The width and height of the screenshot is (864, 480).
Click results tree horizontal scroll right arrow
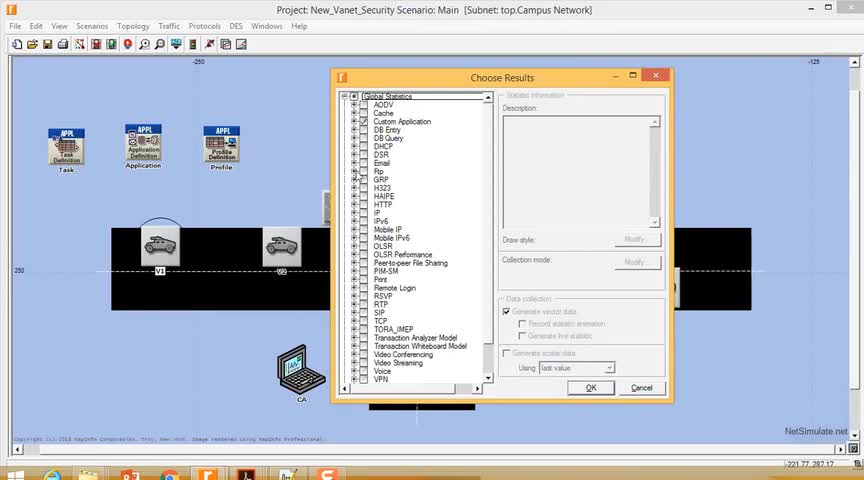[x=477, y=389]
